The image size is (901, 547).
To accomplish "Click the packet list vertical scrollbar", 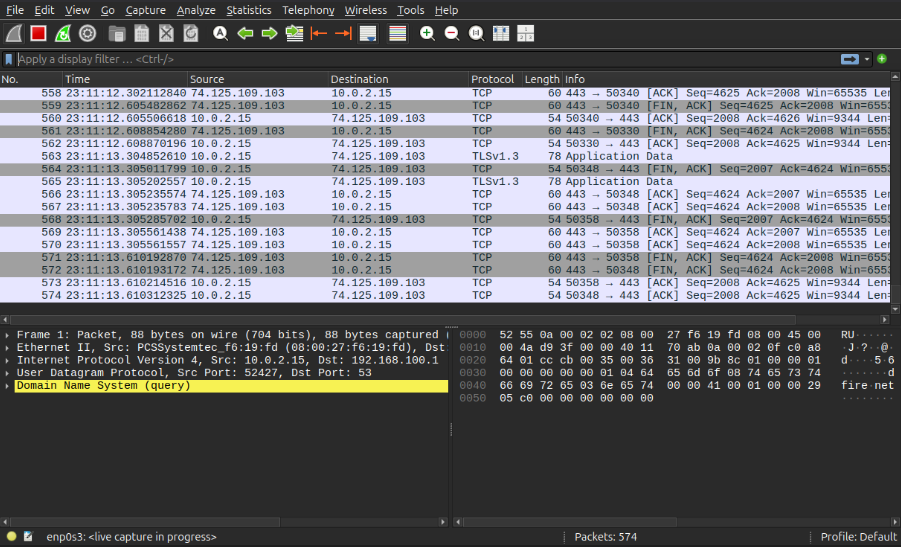I will tap(895, 192).
